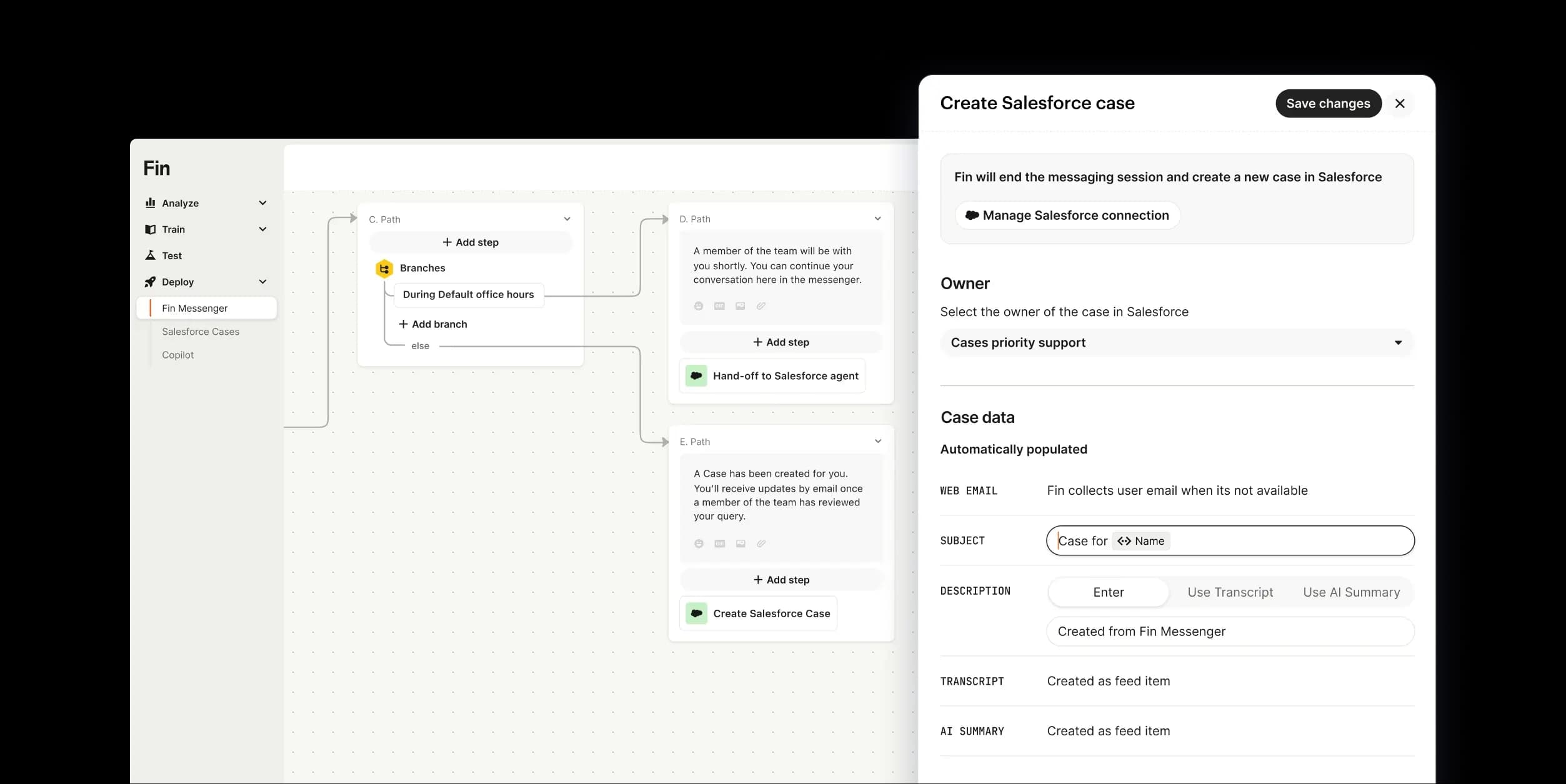Click Salesforce icon on Create Salesforce Case step
This screenshot has height=784, width=1566.
click(696, 613)
